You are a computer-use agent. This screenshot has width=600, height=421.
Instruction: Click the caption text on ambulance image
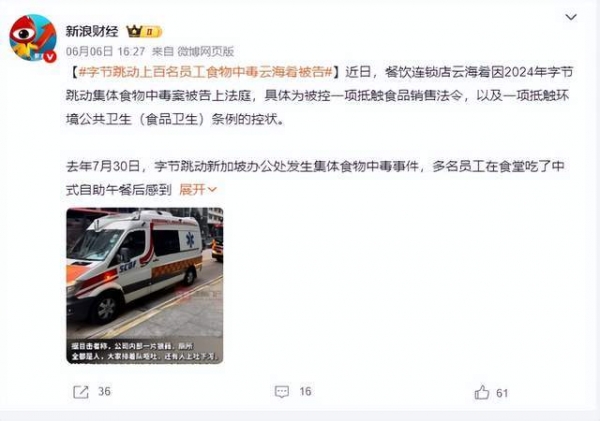point(144,352)
